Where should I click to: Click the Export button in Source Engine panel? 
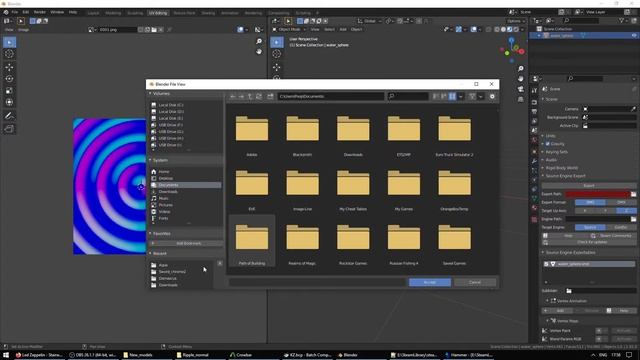[x=589, y=186]
